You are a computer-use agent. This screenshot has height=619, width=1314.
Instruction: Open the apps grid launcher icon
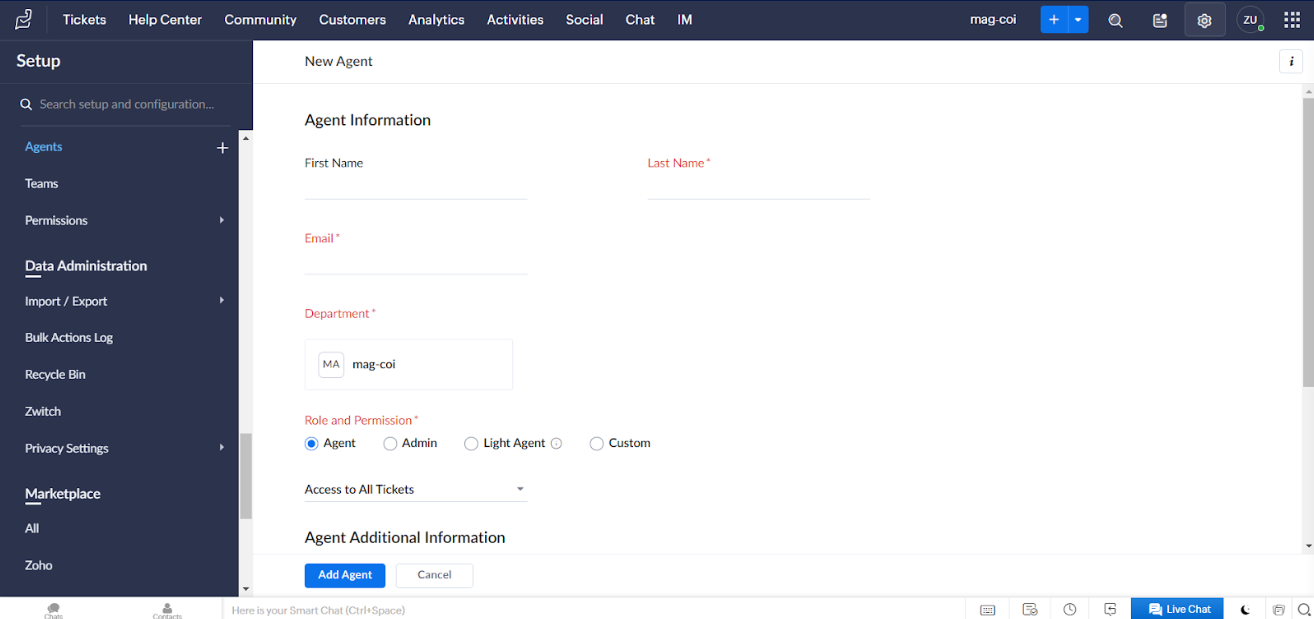pyautogui.click(x=1291, y=20)
